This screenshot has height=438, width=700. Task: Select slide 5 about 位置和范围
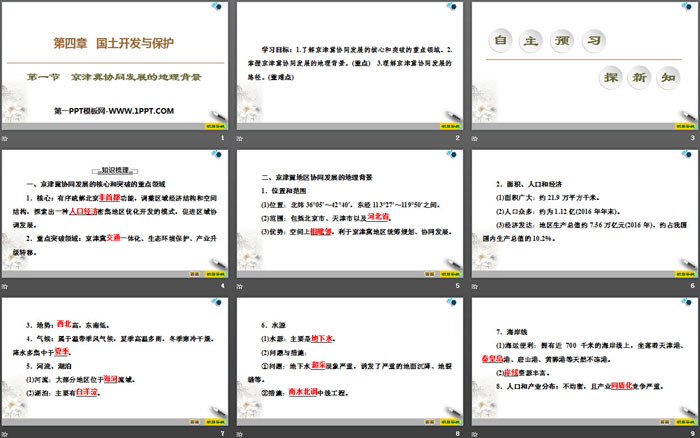(x=350, y=213)
